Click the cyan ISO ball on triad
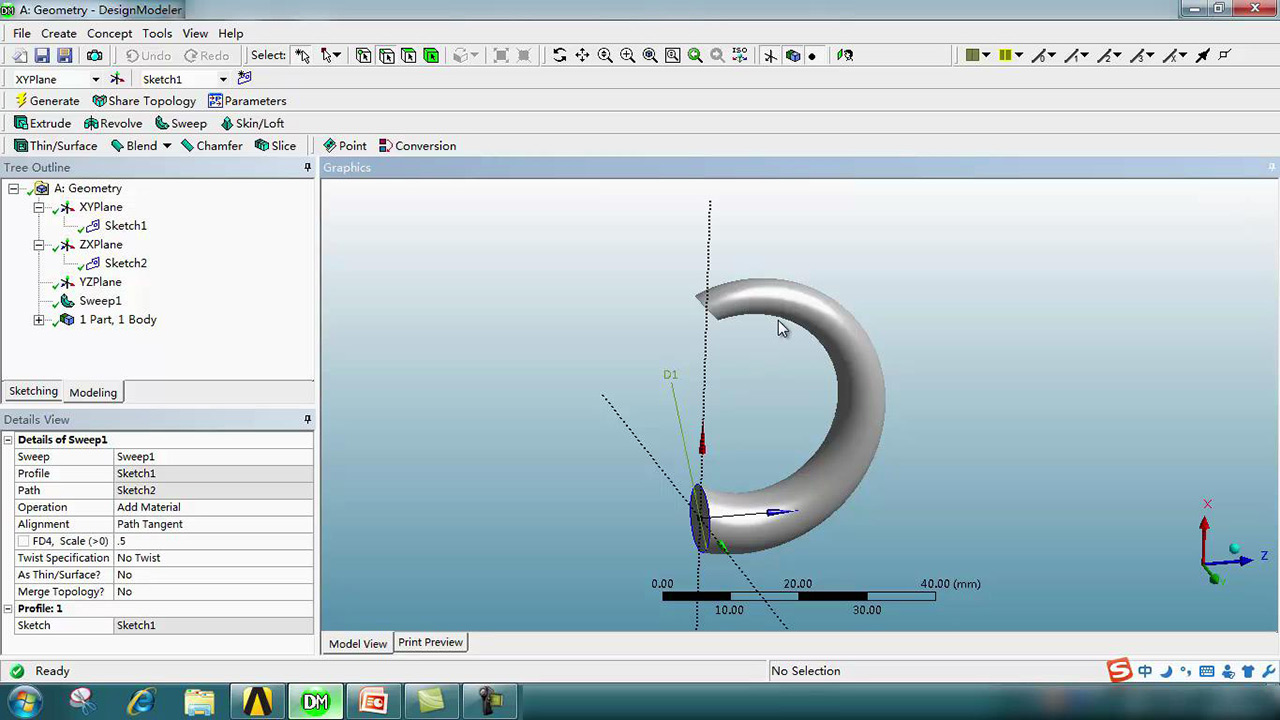Screen dimensions: 1280x720 [x=1235, y=549]
